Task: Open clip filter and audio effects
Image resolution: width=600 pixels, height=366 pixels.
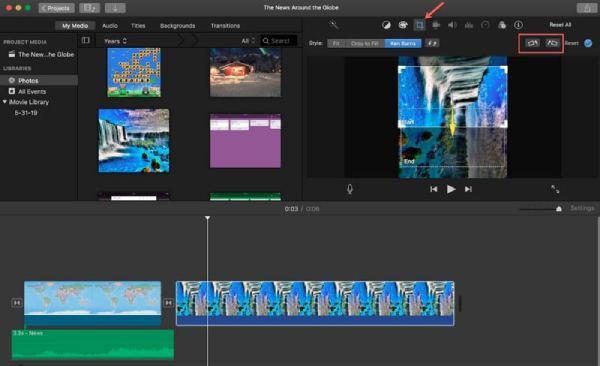Action: click(x=502, y=25)
